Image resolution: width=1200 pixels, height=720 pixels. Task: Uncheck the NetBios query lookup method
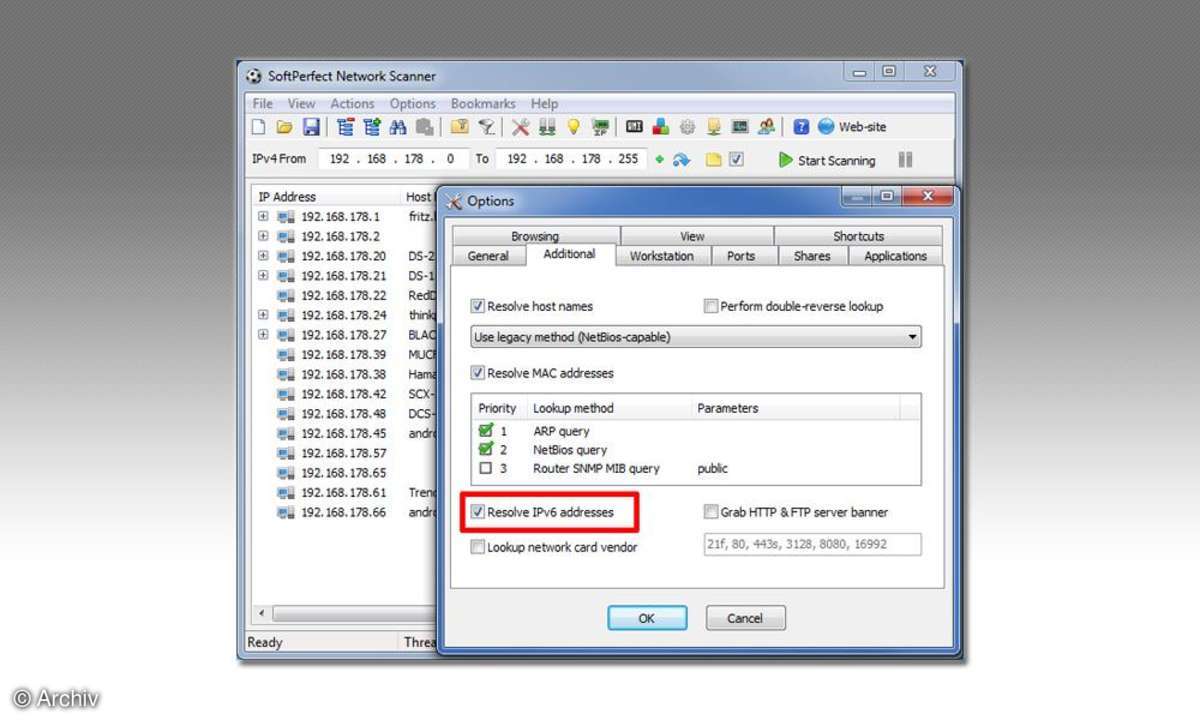coord(486,450)
